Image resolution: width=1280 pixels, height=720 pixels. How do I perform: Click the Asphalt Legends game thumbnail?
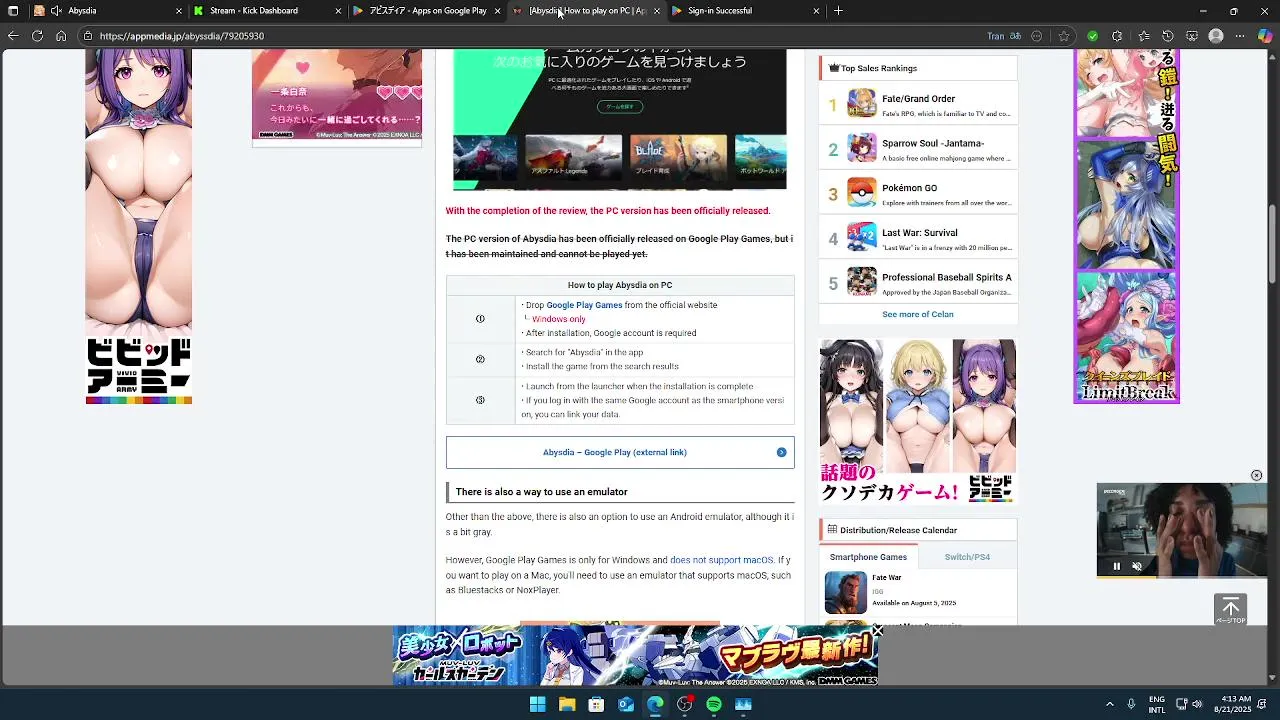pyautogui.click(x=574, y=157)
